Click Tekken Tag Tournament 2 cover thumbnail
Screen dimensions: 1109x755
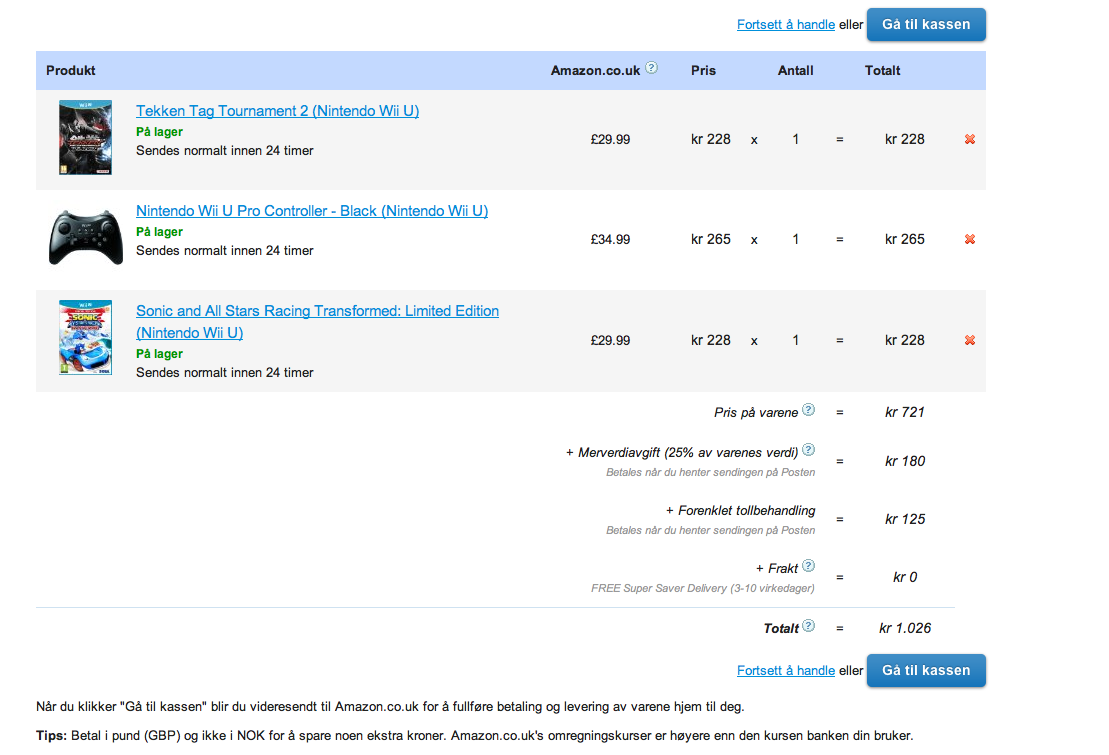(86, 137)
